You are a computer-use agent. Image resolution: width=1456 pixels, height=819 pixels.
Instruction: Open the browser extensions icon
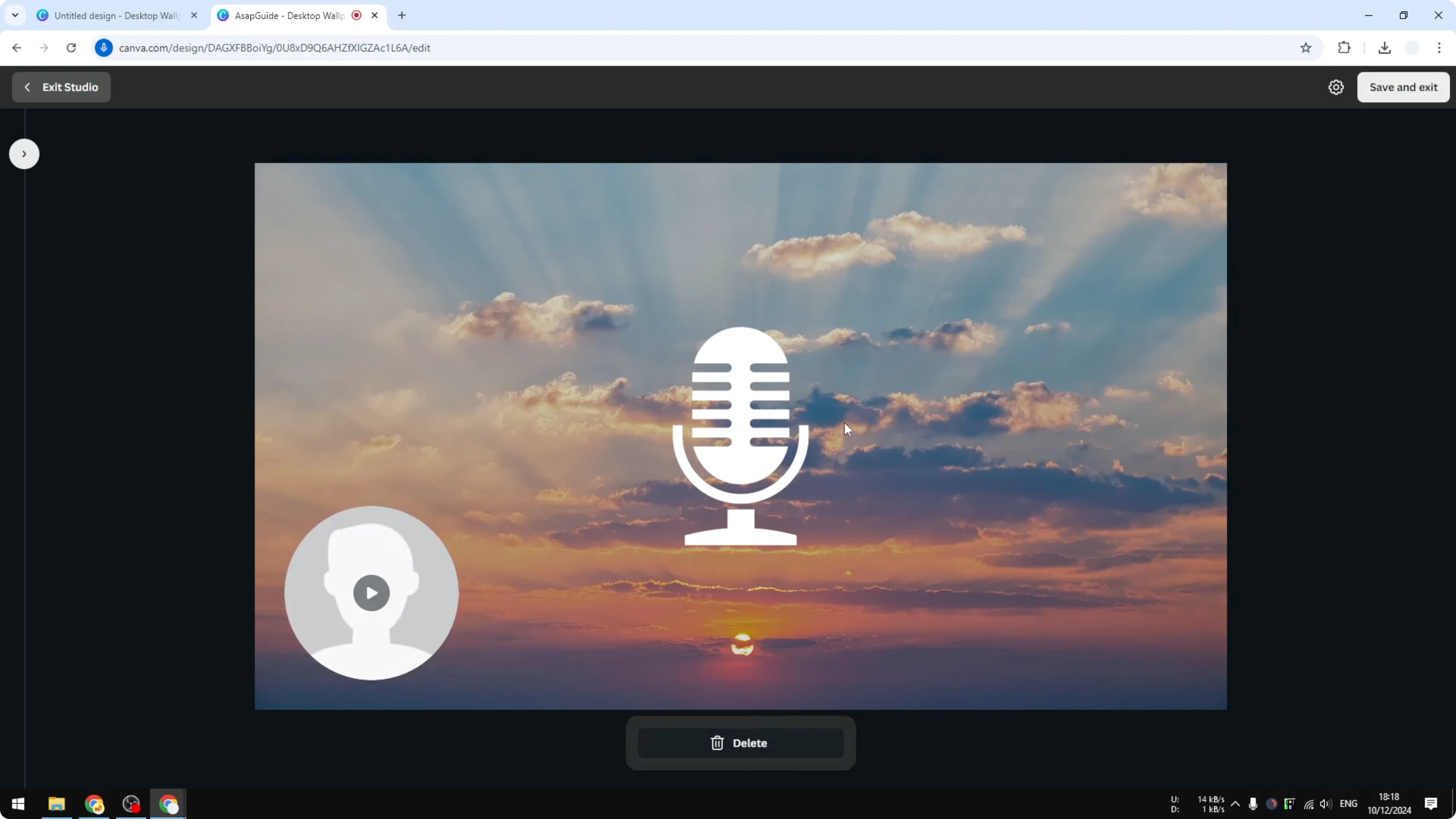coord(1344,47)
